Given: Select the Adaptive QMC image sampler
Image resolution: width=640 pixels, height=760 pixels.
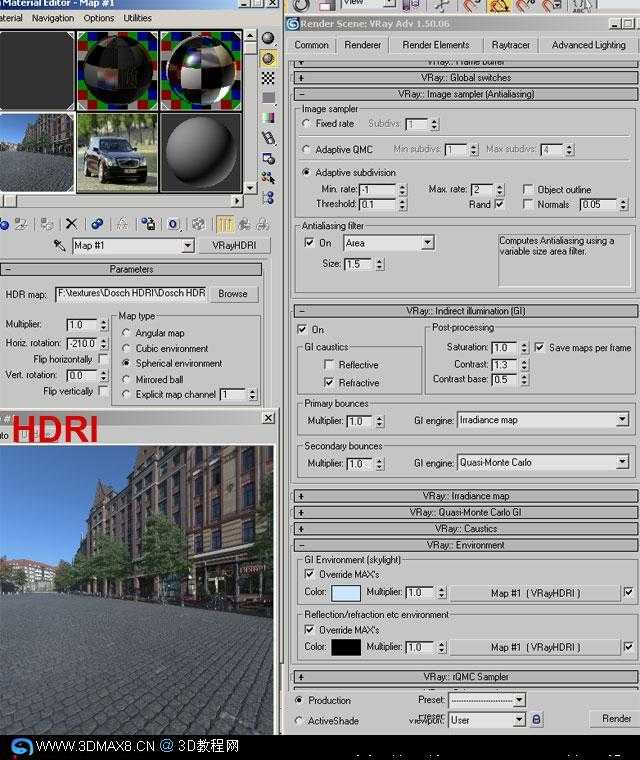Looking at the screenshot, I should (x=306, y=149).
